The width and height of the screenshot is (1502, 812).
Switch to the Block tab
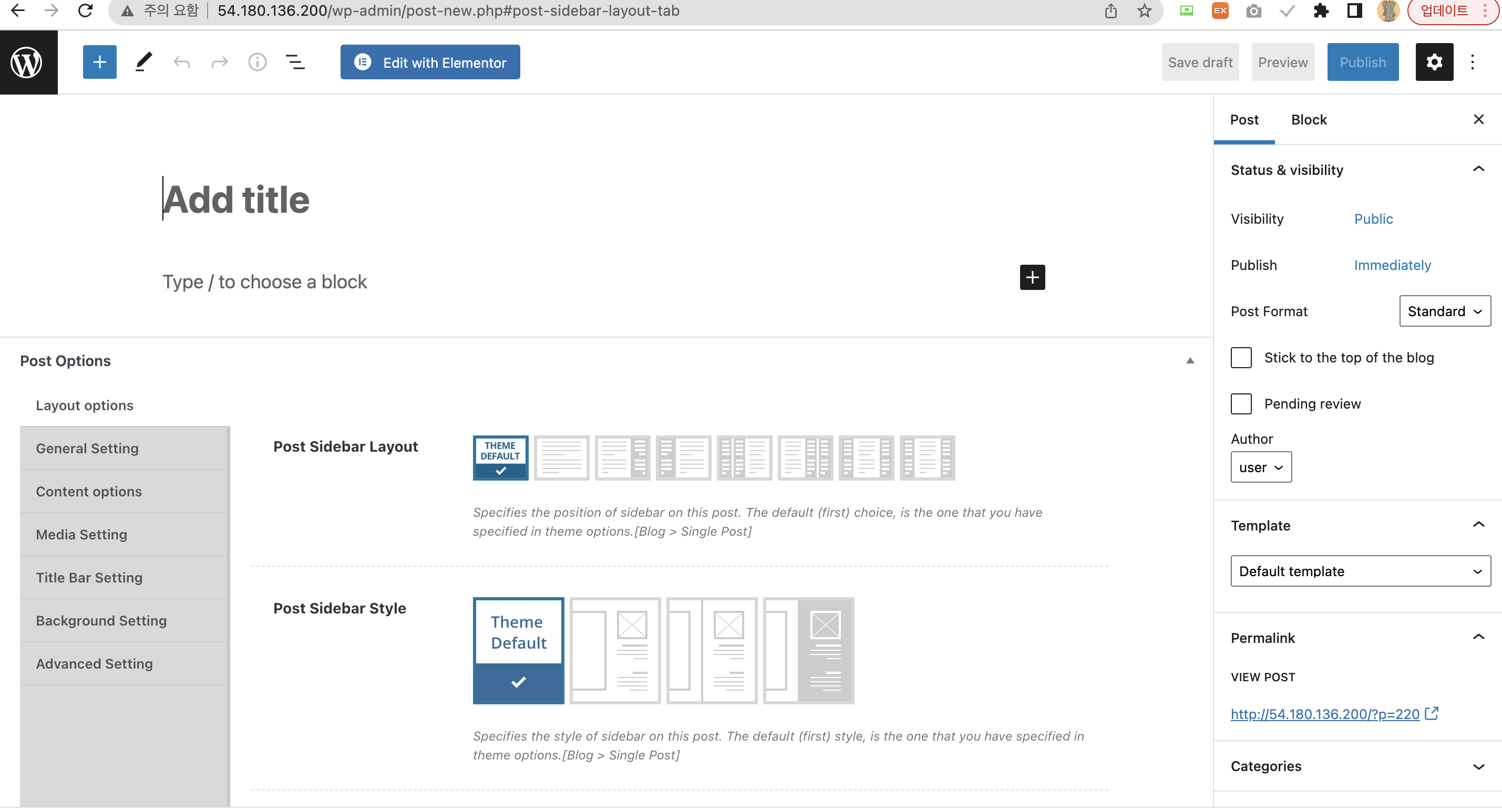(x=1309, y=120)
